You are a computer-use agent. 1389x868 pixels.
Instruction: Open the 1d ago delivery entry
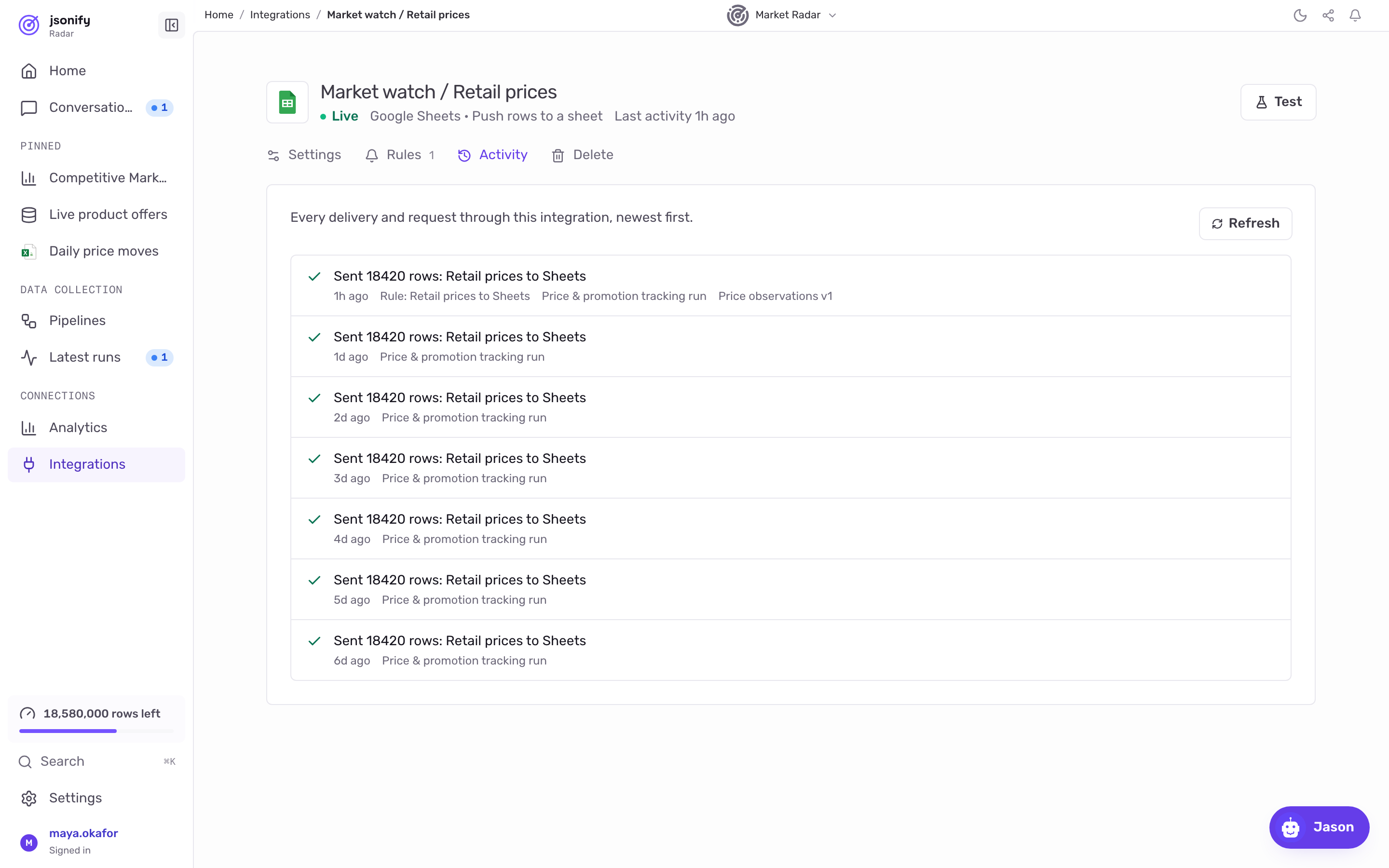click(x=790, y=346)
